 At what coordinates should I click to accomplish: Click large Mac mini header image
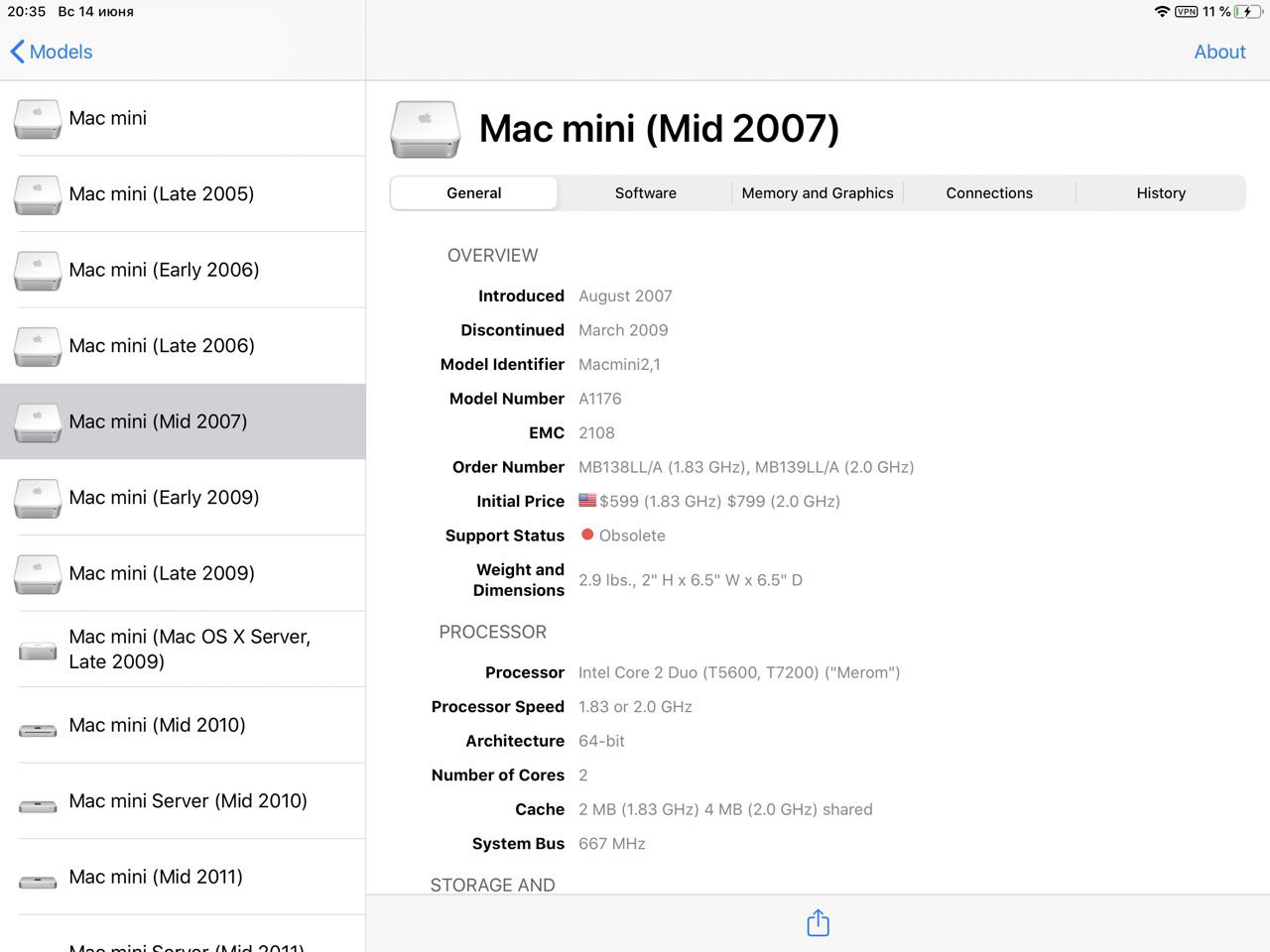[426, 129]
